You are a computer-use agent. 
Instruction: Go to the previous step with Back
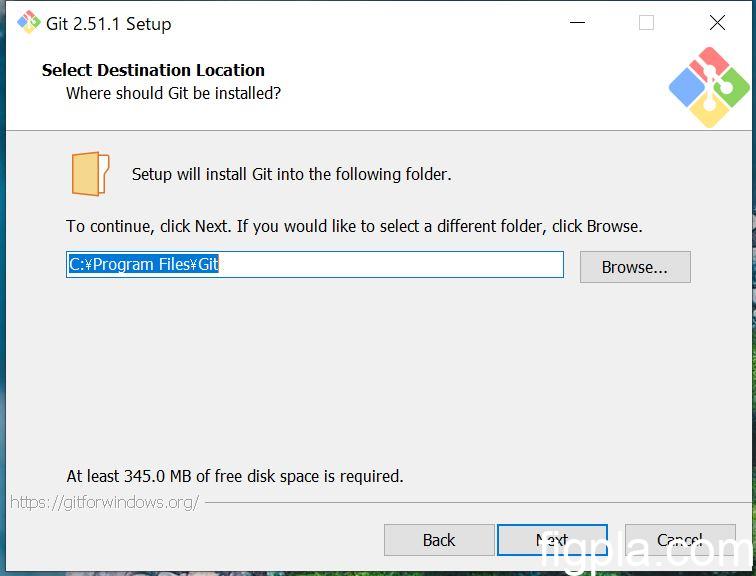click(x=438, y=540)
